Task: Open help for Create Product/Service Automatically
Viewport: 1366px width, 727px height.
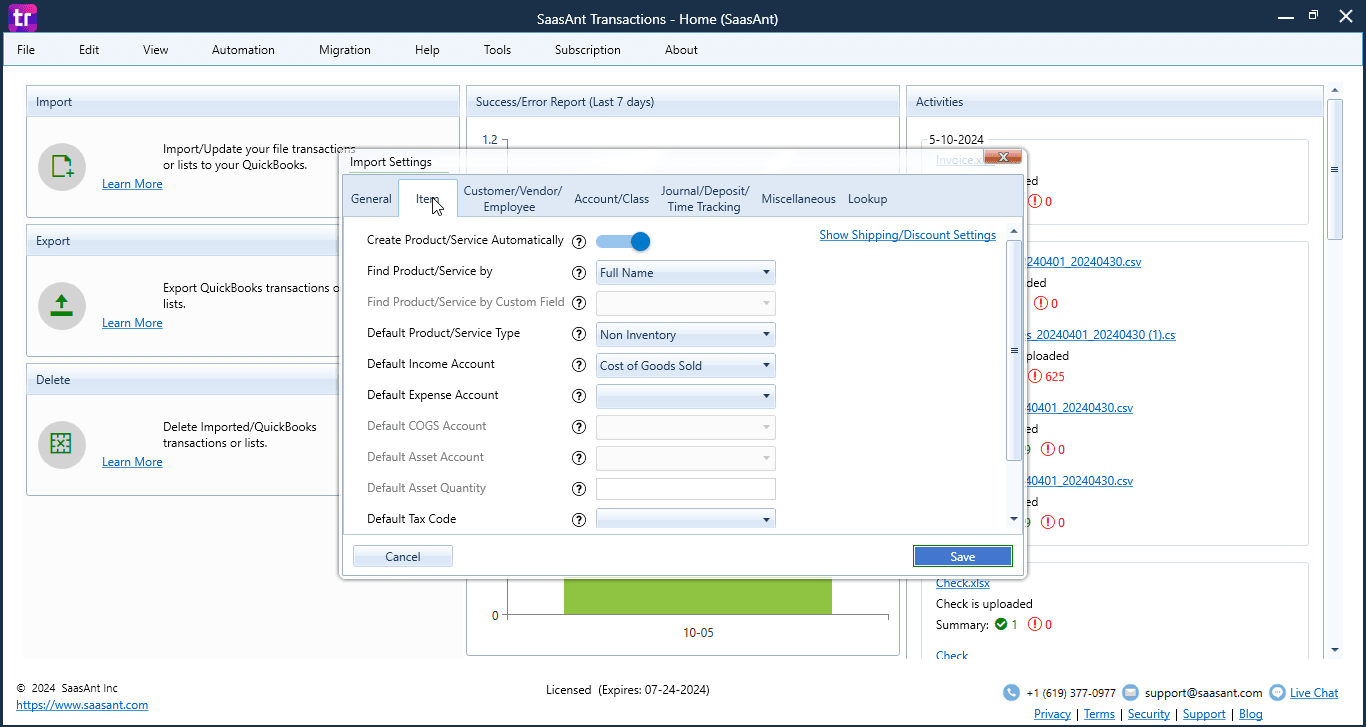Action: (x=578, y=241)
